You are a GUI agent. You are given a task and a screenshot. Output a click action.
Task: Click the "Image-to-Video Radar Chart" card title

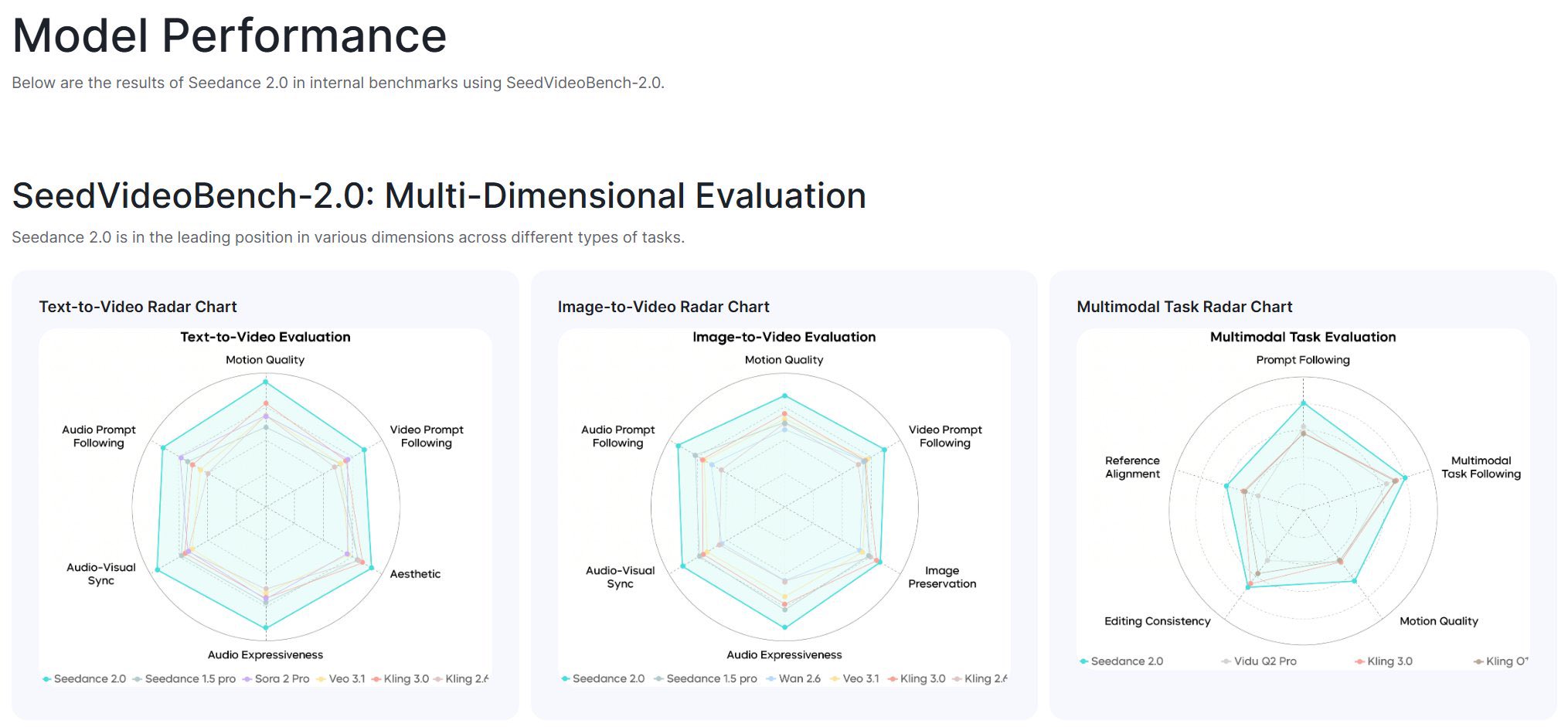point(663,307)
